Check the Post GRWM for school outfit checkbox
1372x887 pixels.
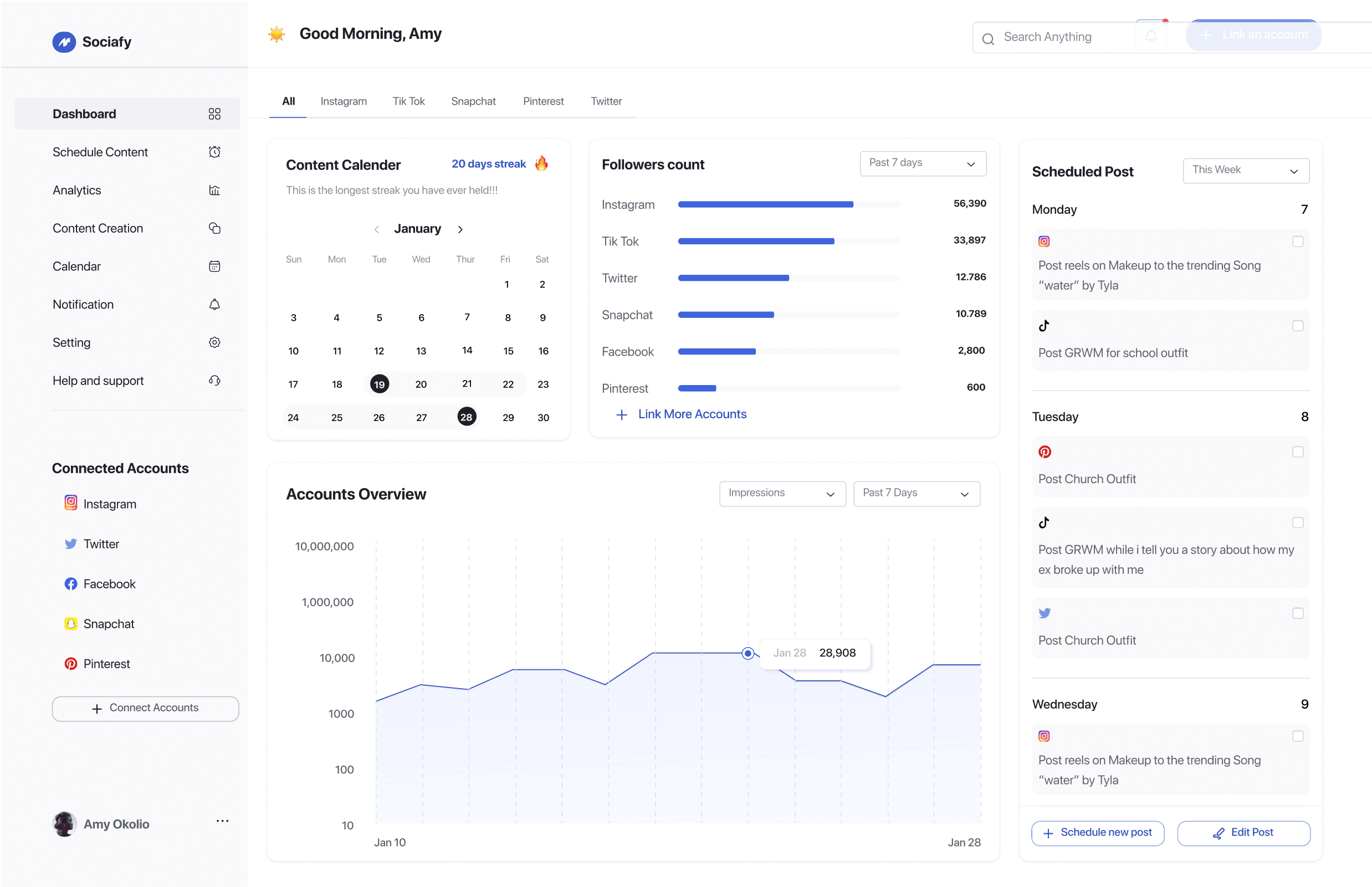pos(1297,326)
